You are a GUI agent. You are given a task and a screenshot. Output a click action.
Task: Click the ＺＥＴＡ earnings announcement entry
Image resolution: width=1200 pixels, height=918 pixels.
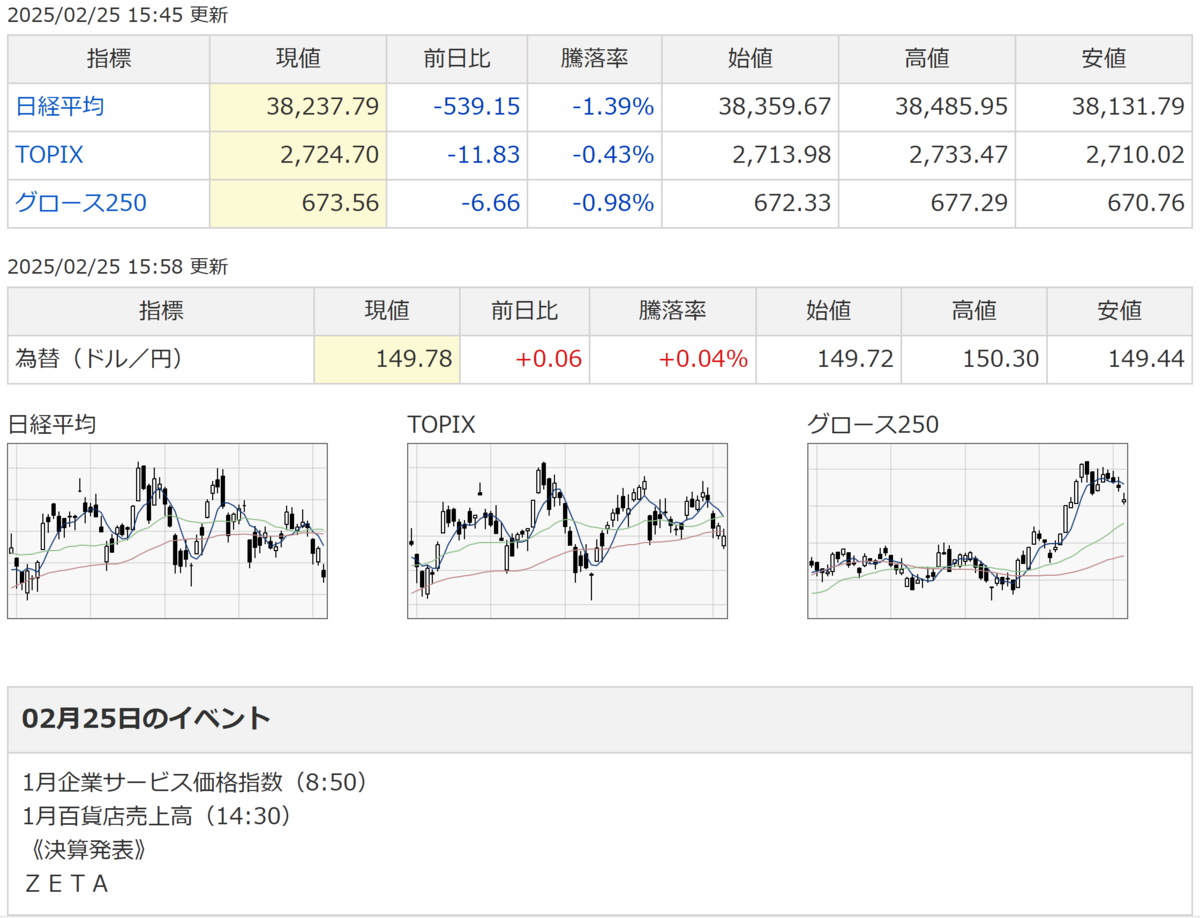pyautogui.click(x=65, y=884)
